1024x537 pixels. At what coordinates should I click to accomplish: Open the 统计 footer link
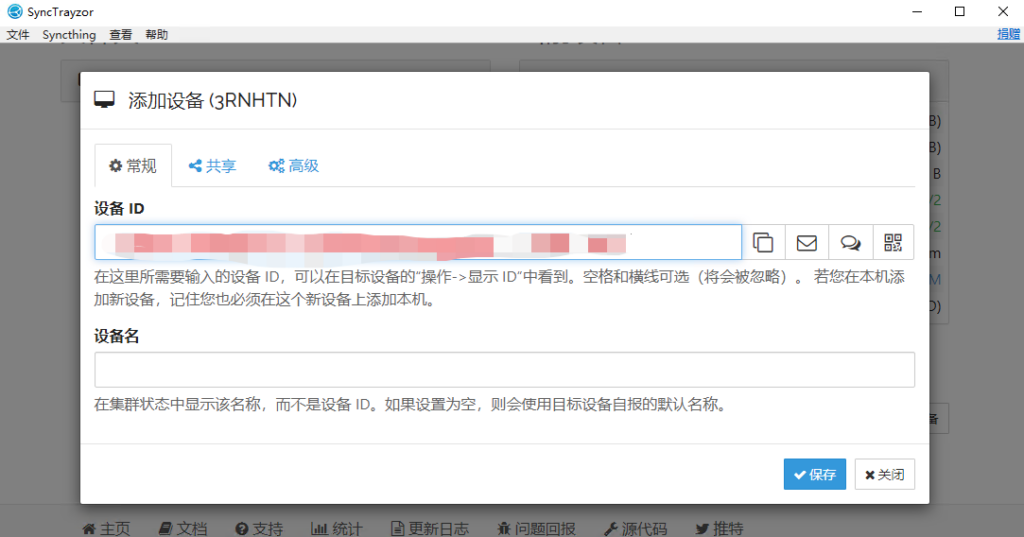336,529
